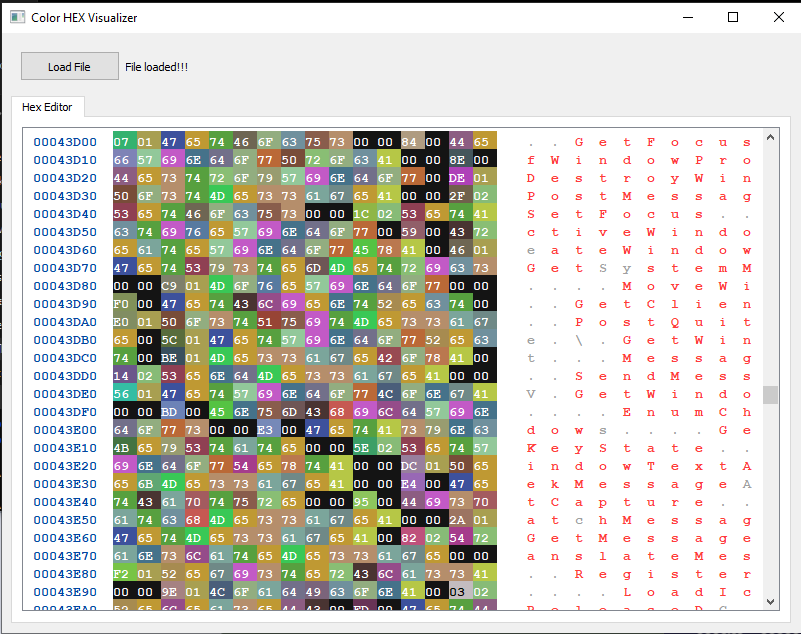Click byte 79 in row 00043D20
This screenshot has width=801, height=634.
coord(269,178)
